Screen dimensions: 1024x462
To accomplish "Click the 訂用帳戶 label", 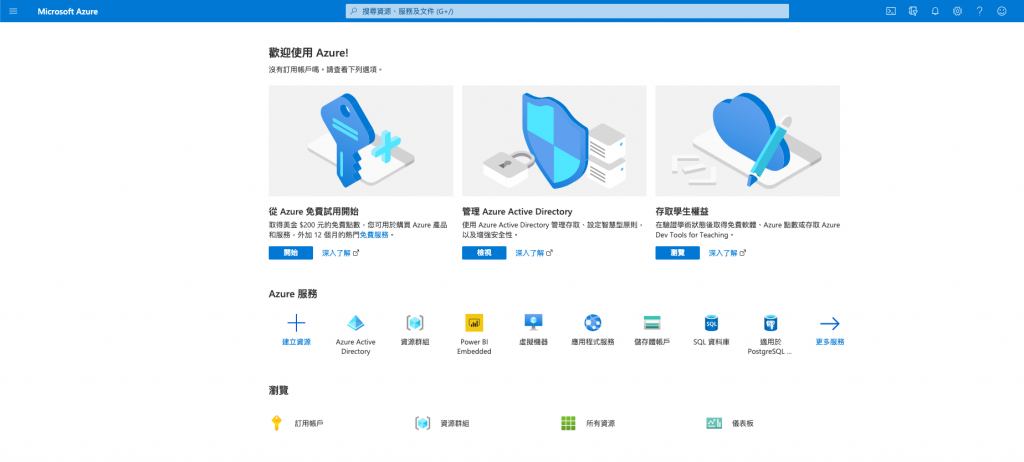I will (309, 423).
